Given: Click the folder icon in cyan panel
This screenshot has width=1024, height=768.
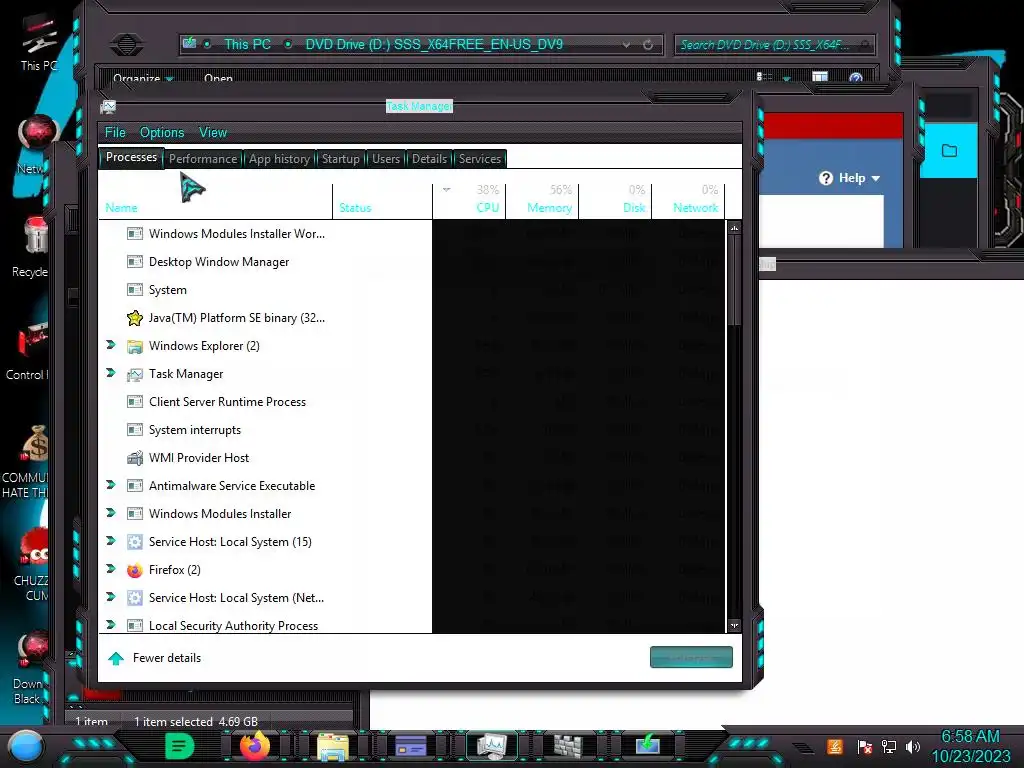Looking at the screenshot, I should click(949, 152).
